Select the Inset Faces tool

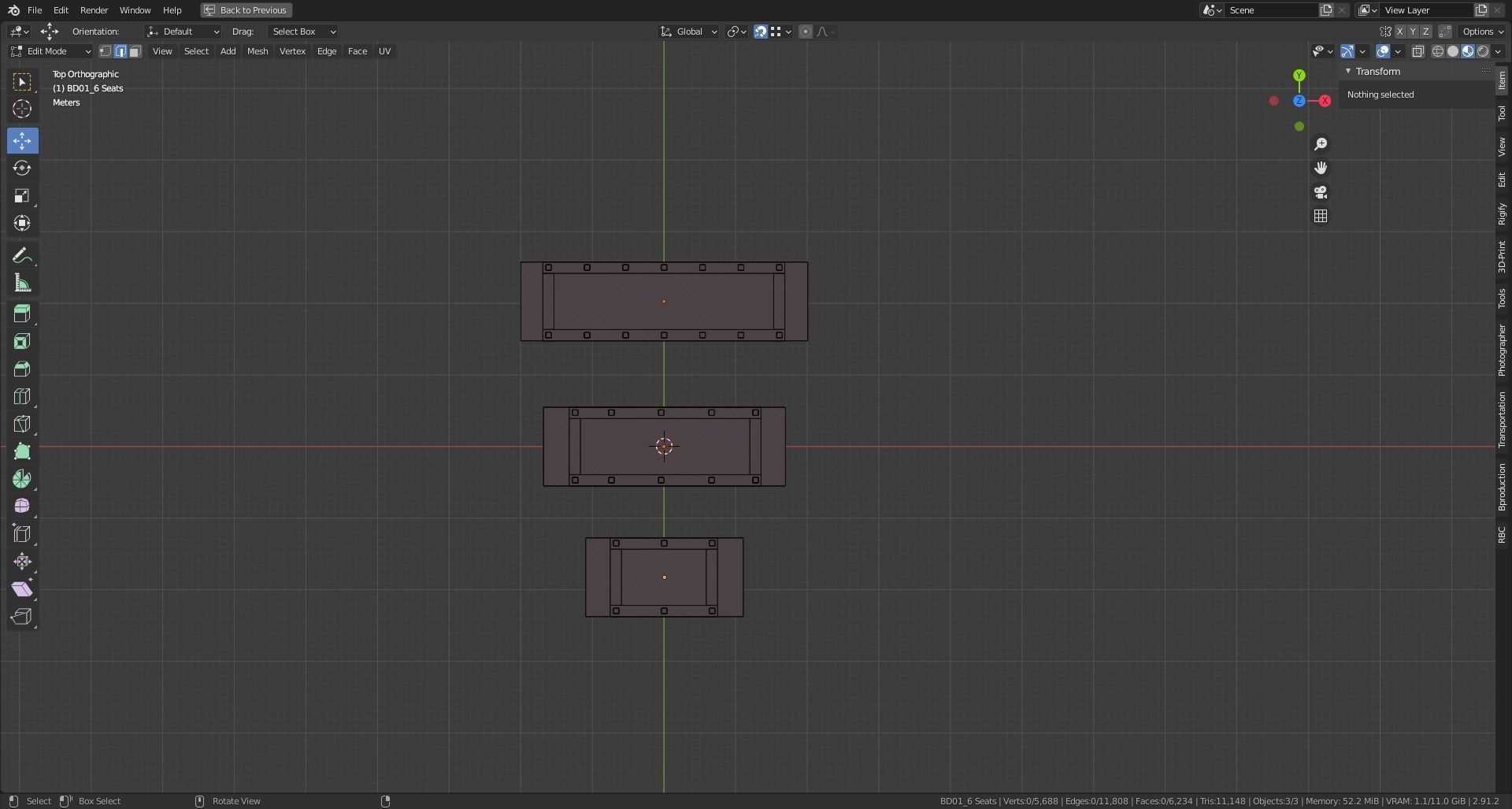[x=22, y=342]
